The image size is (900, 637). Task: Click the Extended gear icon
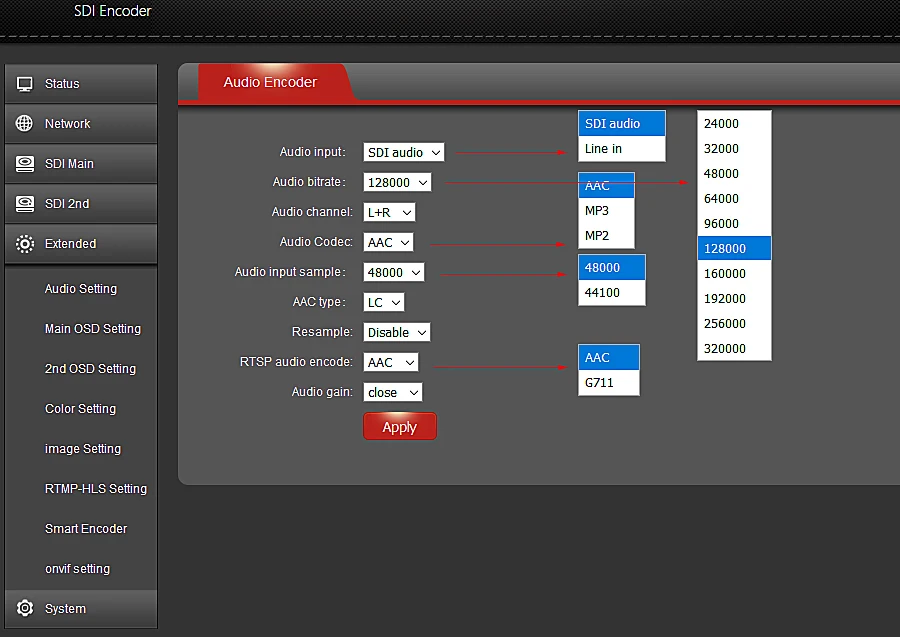point(24,243)
